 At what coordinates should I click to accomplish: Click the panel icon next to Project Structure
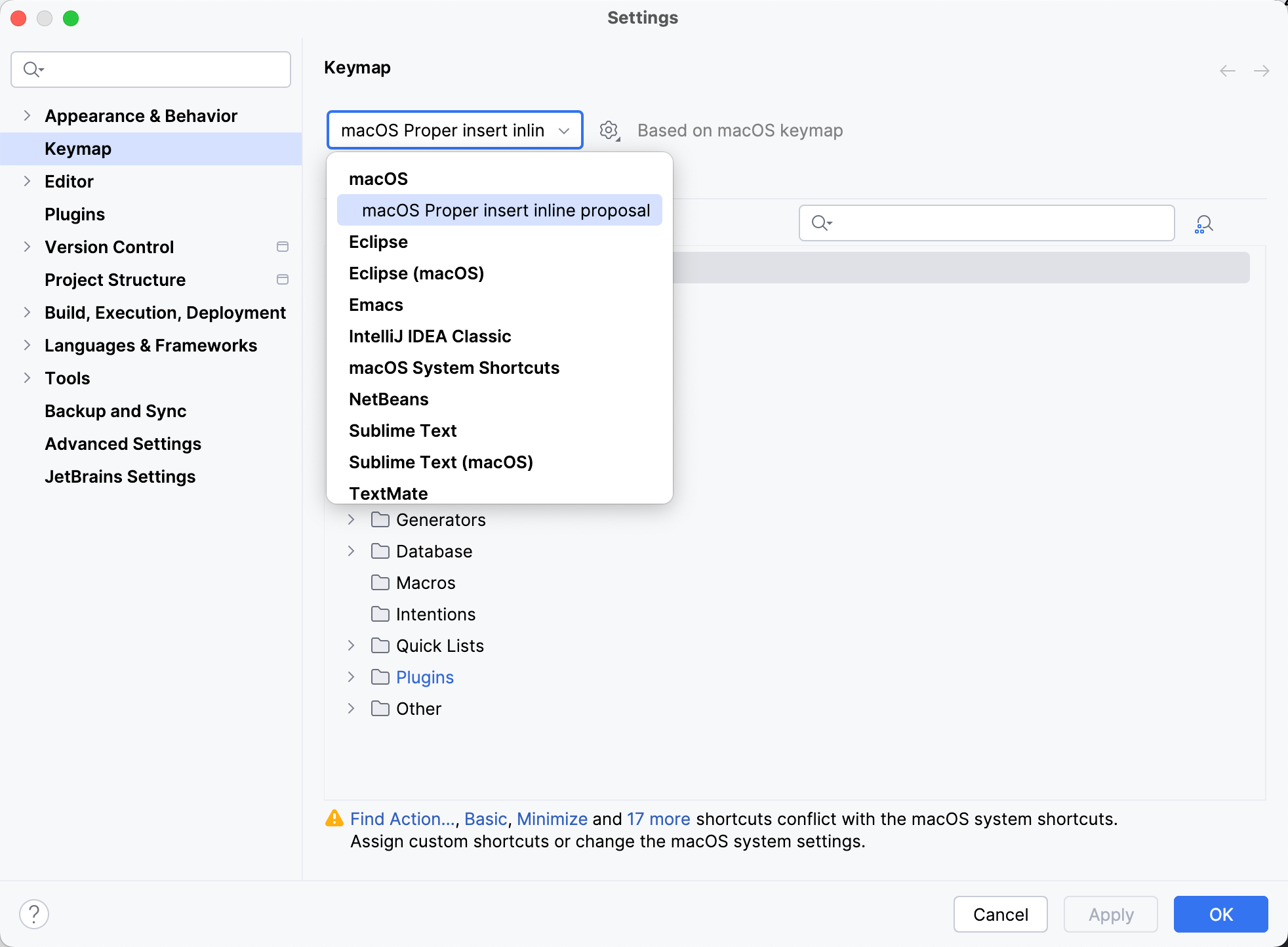click(x=283, y=279)
